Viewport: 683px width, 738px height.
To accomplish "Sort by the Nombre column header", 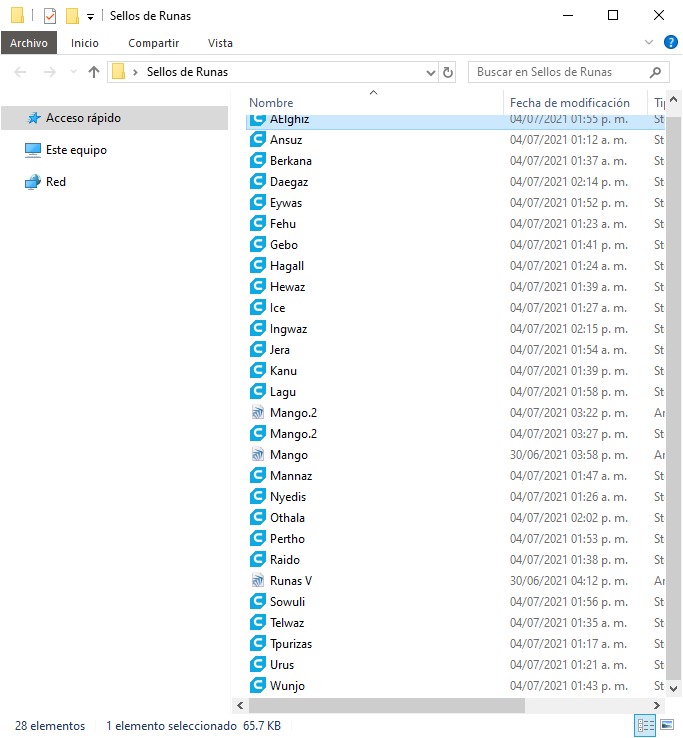I will click(x=271, y=103).
